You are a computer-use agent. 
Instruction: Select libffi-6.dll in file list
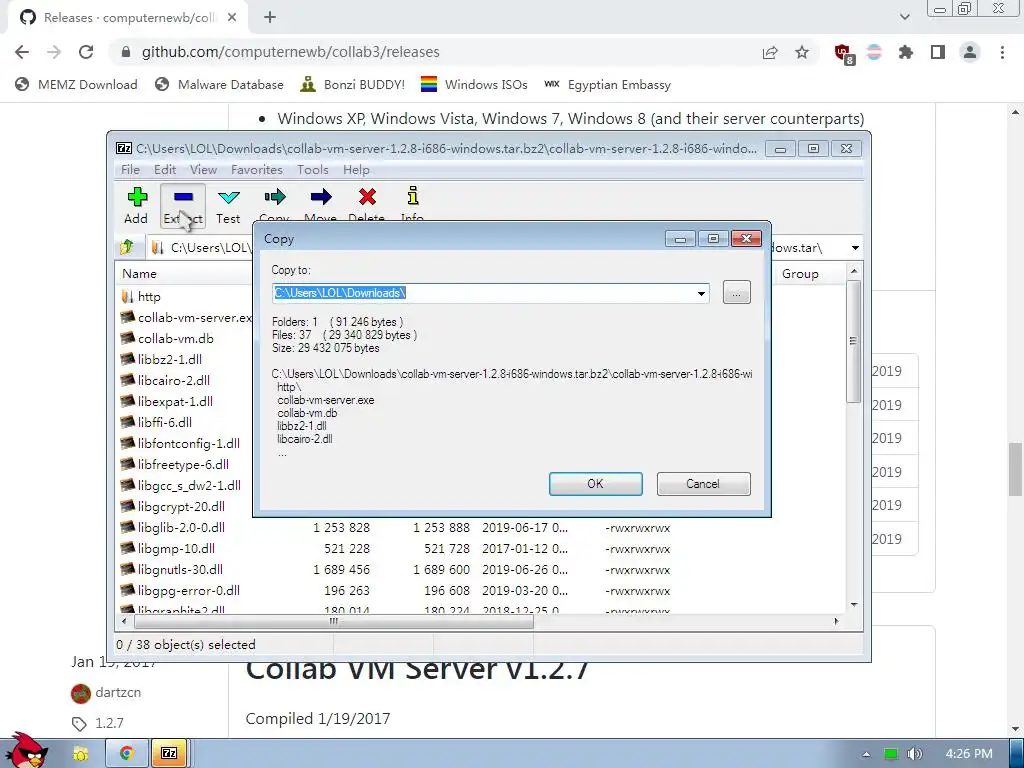pos(165,422)
